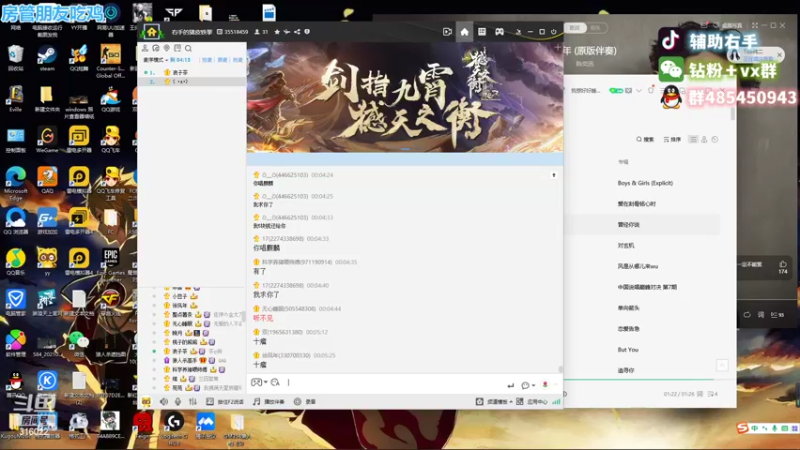Click the send enter arrow icon

(x=511, y=385)
